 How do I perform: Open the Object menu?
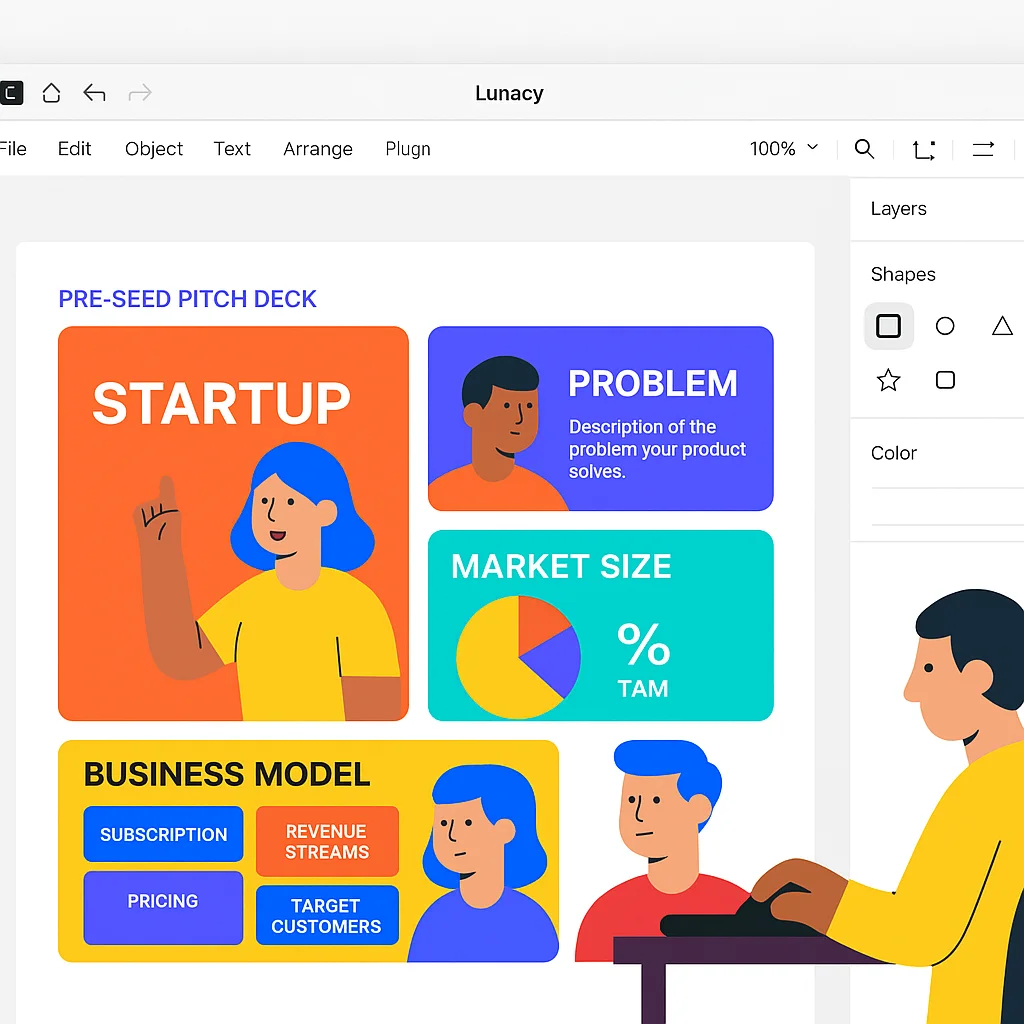tap(154, 148)
